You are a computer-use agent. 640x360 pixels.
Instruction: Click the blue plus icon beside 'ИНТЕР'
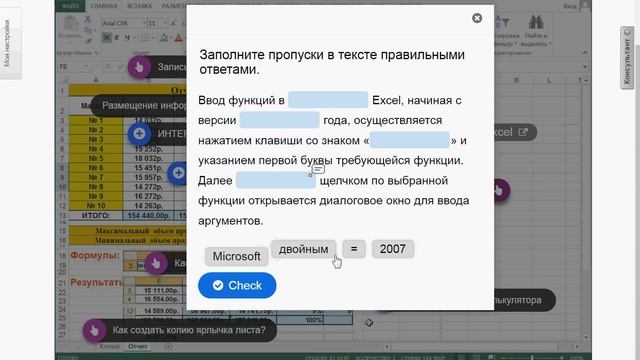[x=139, y=133]
